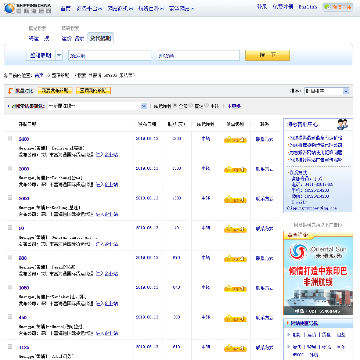Focus the second search input field
Image resolution: width=360 pixels, height=360 pixels.
coord(198,56)
